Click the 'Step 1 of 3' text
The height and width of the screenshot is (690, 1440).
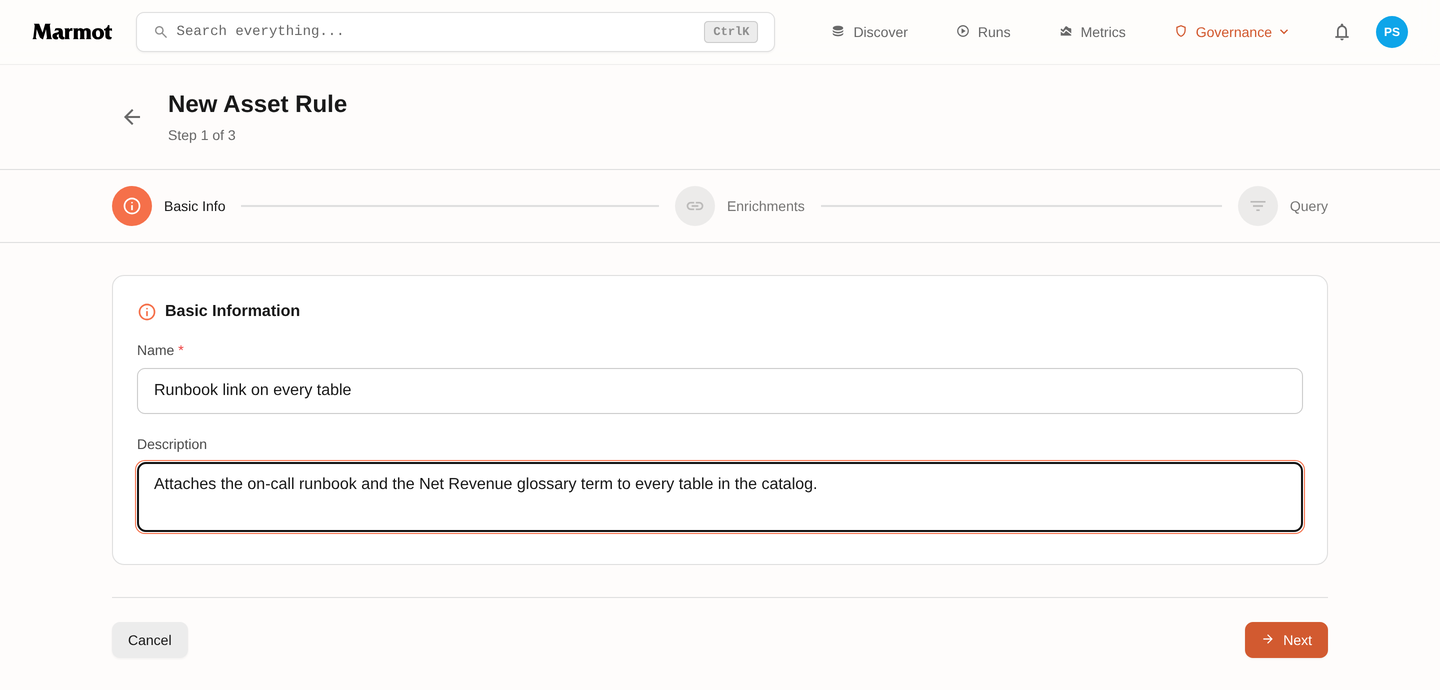(x=202, y=135)
